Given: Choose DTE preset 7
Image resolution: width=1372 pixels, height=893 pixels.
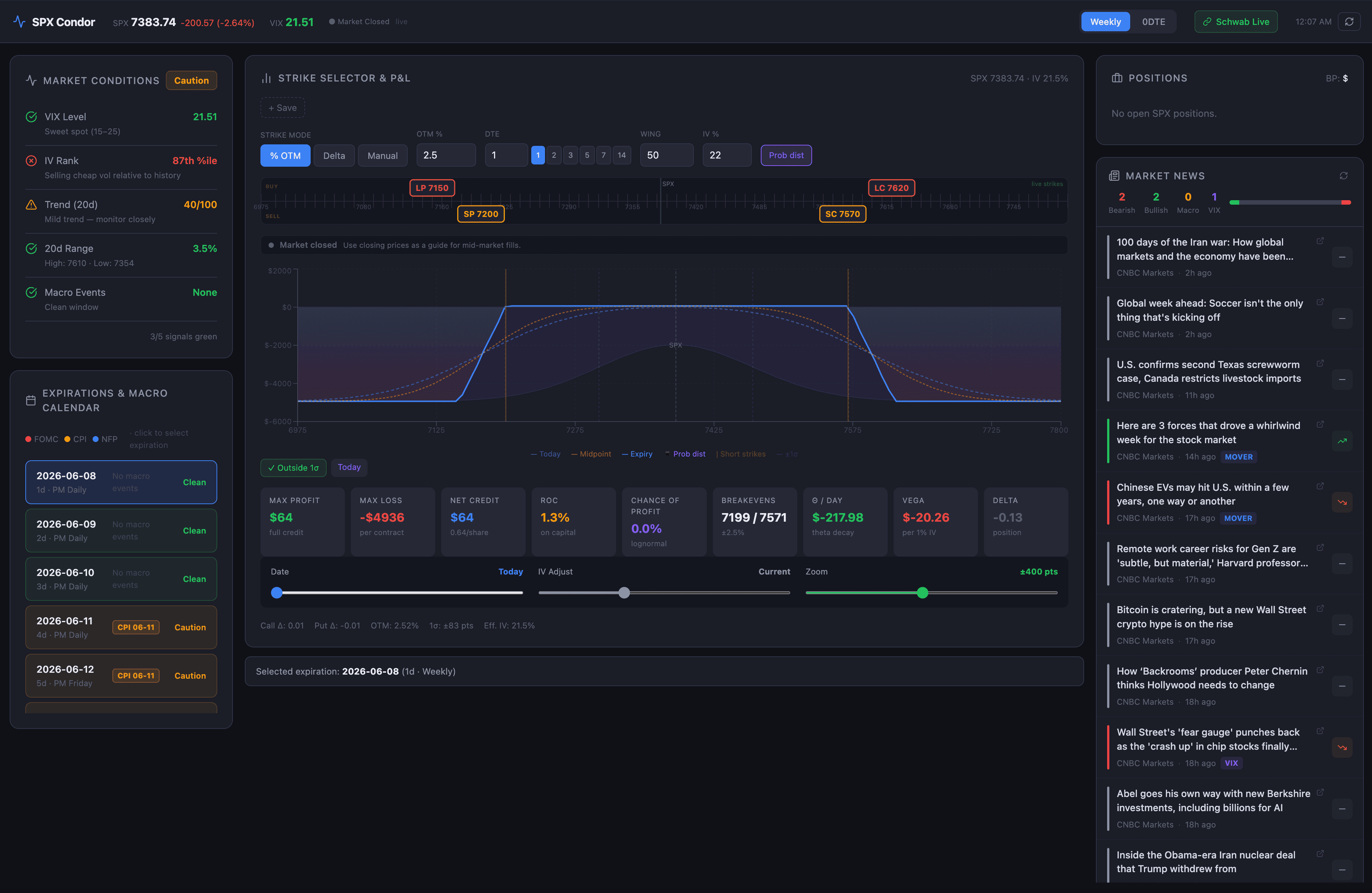Looking at the screenshot, I should coord(603,155).
